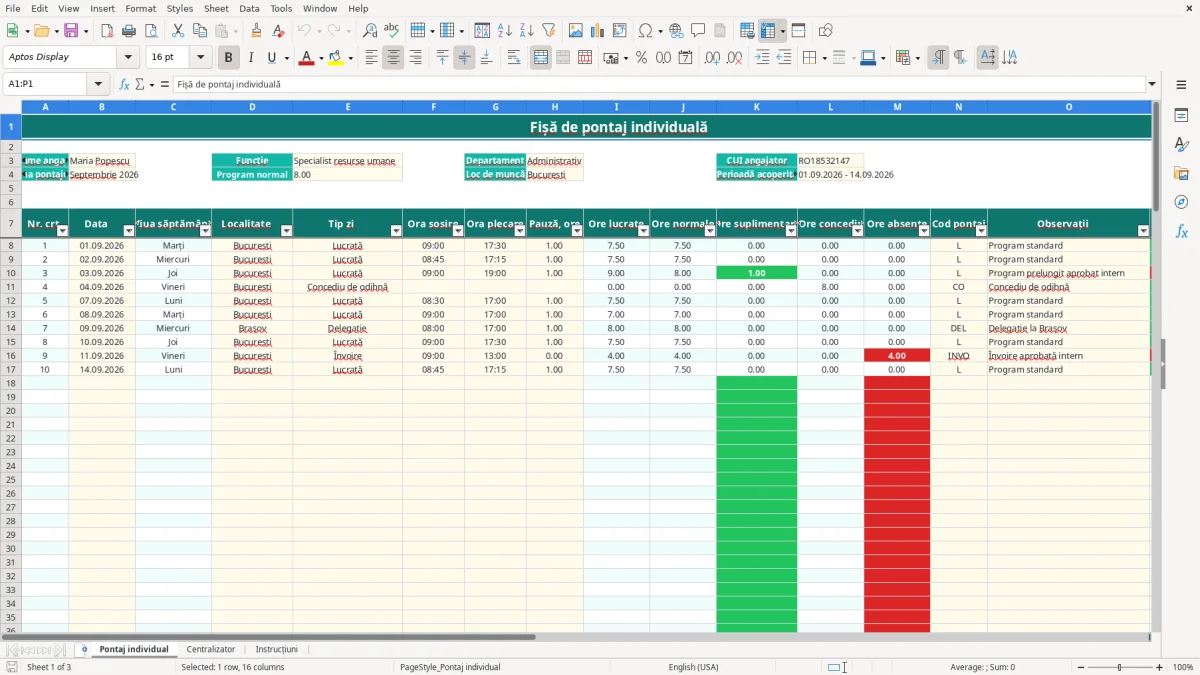Toggle Italic formatting

tap(251, 58)
